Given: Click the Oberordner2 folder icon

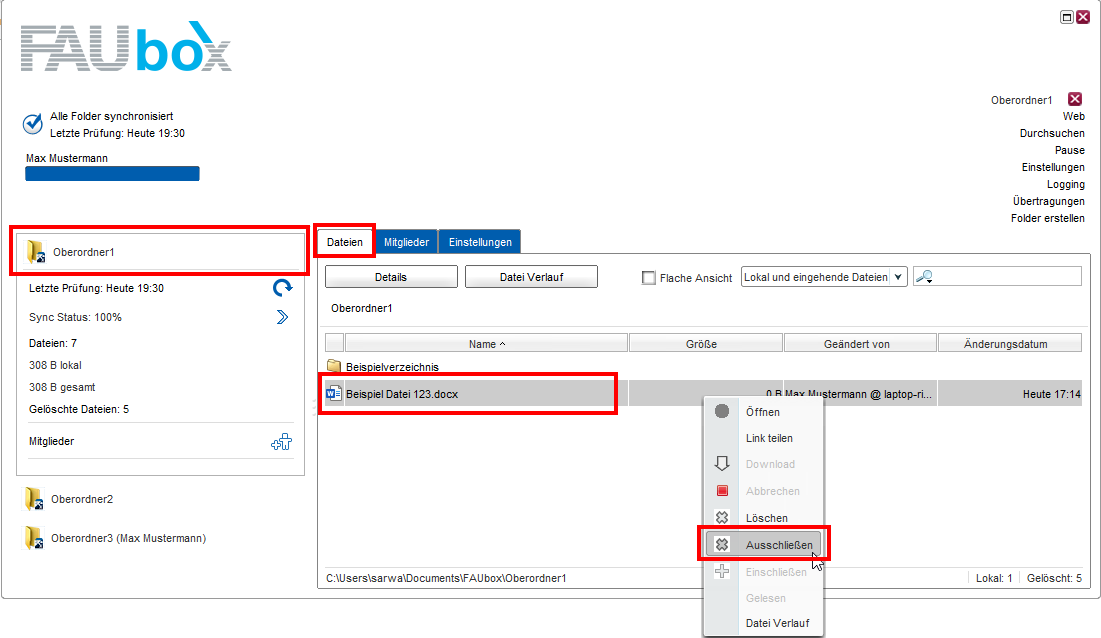Looking at the screenshot, I should 33,499.
